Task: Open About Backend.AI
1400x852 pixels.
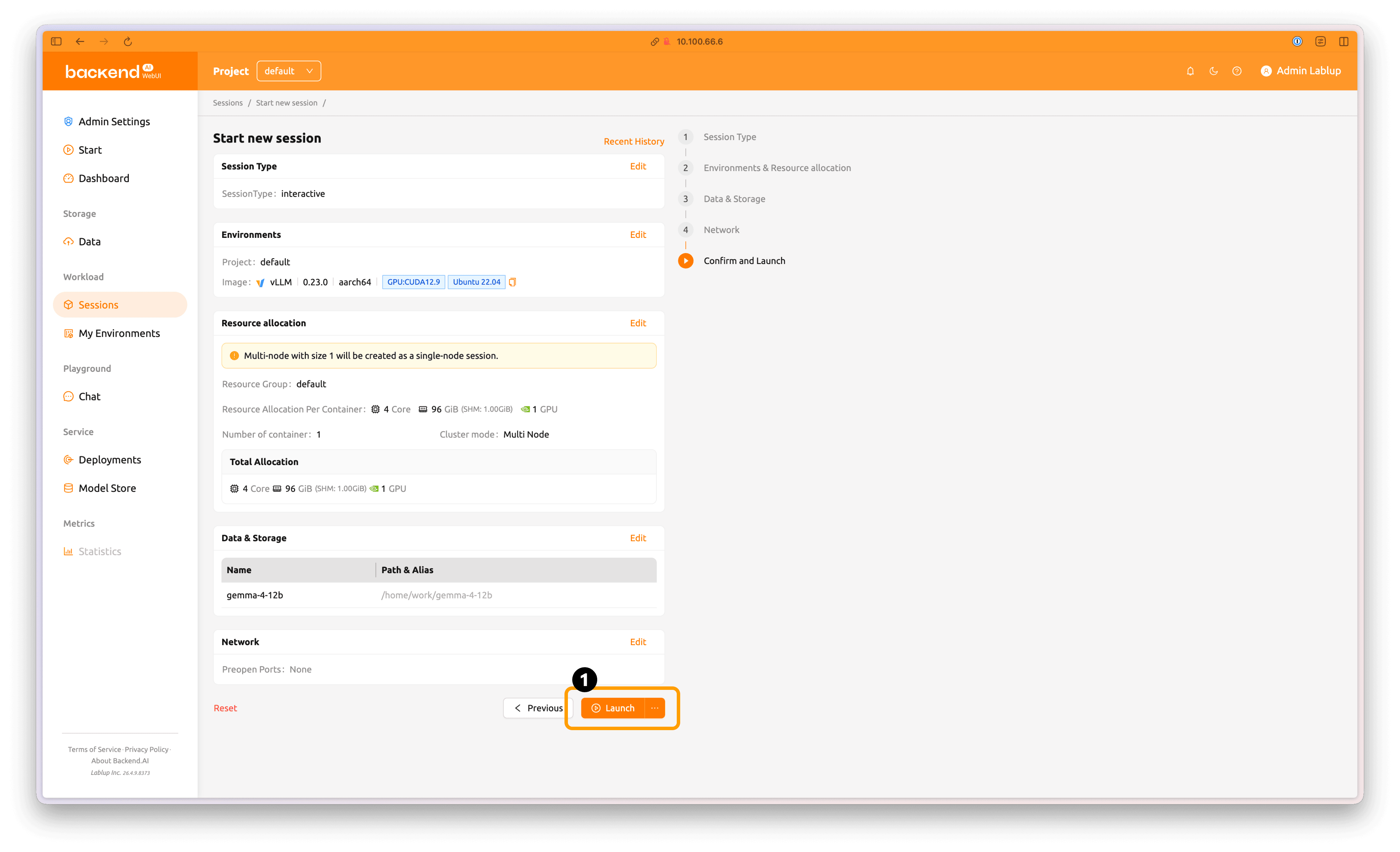Action: (x=120, y=761)
